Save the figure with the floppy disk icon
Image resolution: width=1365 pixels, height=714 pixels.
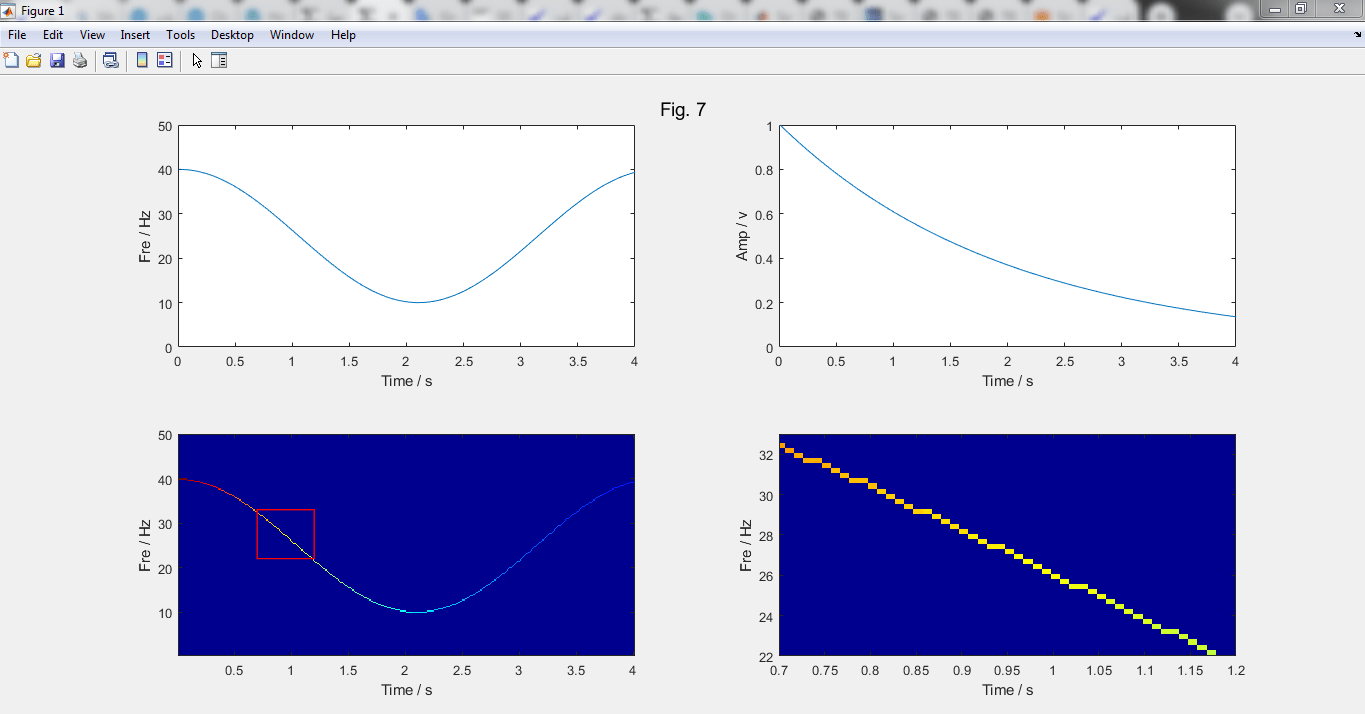tap(57, 61)
